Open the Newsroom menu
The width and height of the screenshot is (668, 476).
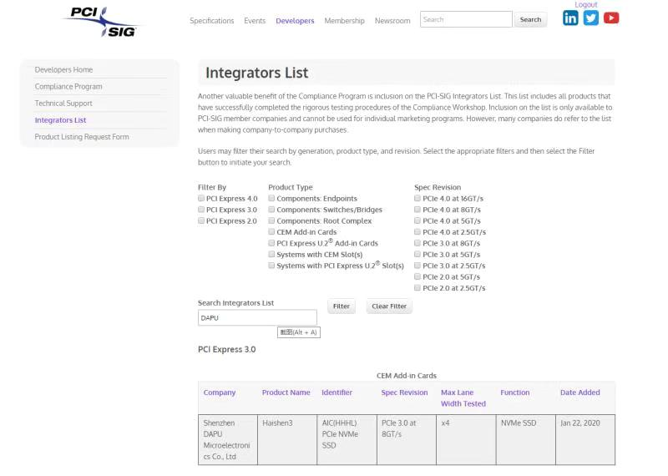tap(392, 20)
